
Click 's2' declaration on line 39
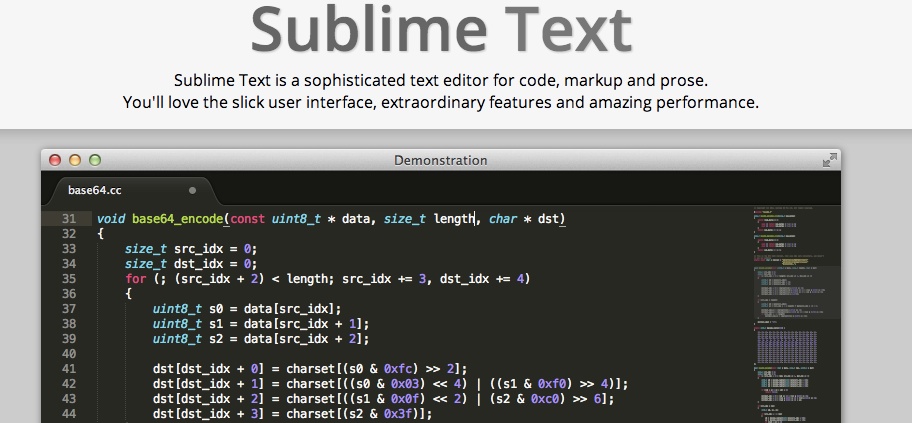tap(216, 339)
